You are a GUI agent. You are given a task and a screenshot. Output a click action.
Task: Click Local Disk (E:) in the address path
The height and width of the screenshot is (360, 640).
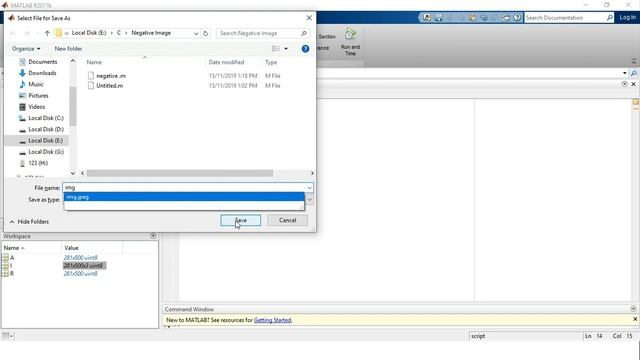89,33
